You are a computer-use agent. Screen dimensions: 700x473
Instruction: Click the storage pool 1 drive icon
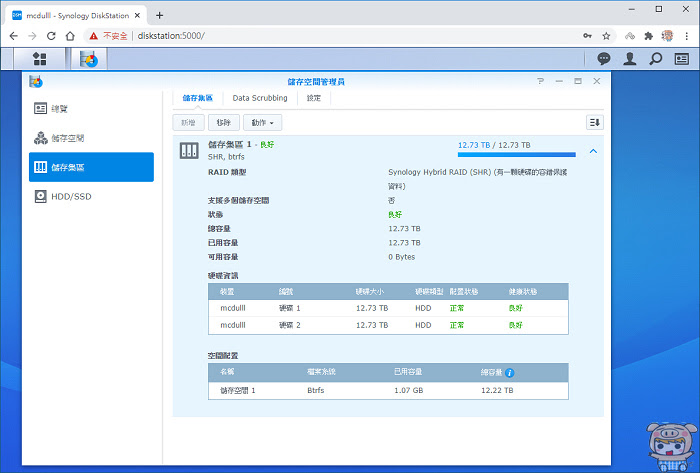coord(189,151)
